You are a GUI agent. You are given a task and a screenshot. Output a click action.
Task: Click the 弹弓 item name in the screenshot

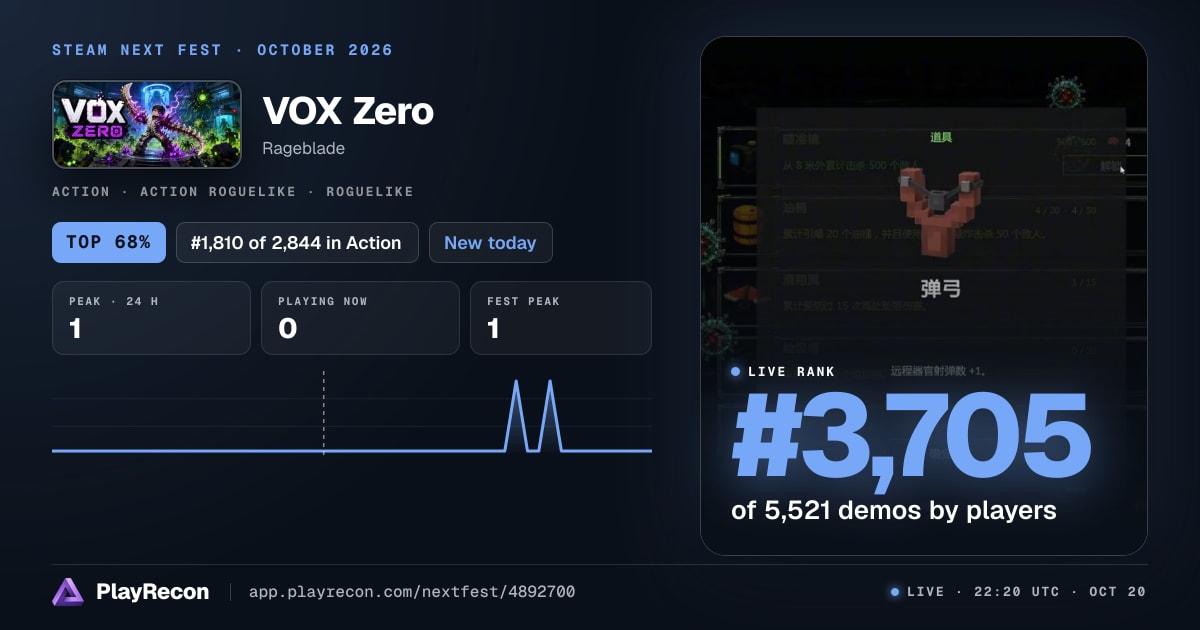pyautogui.click(x=940, y=289)
